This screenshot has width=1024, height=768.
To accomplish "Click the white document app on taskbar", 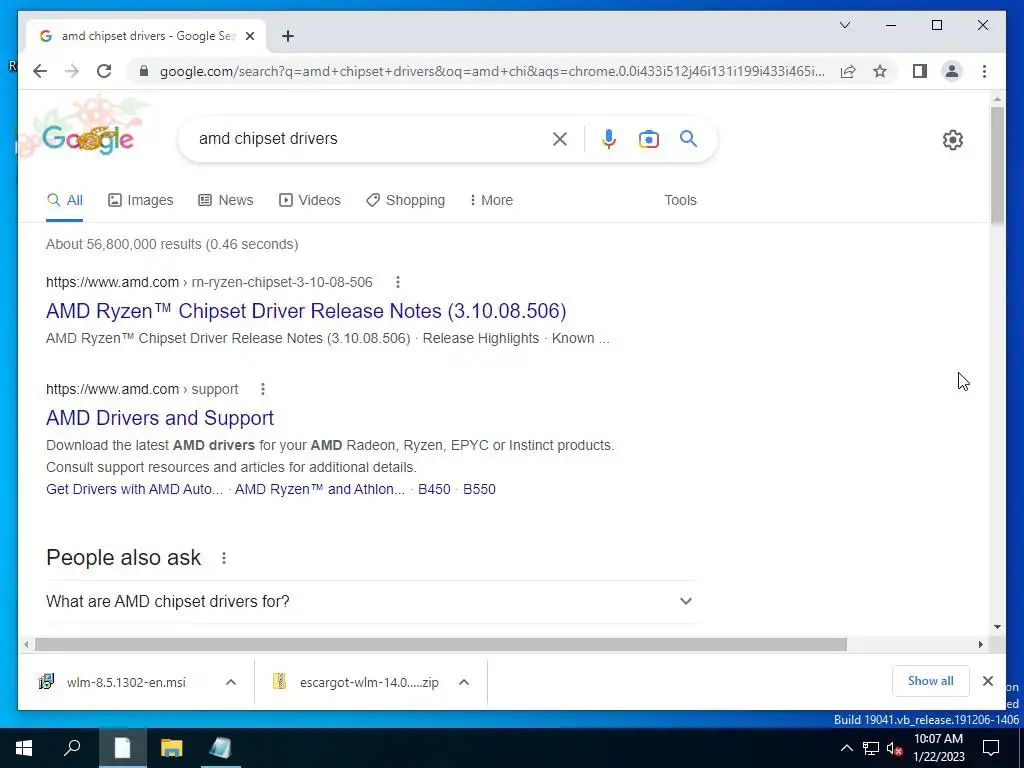I will [122, 748].
